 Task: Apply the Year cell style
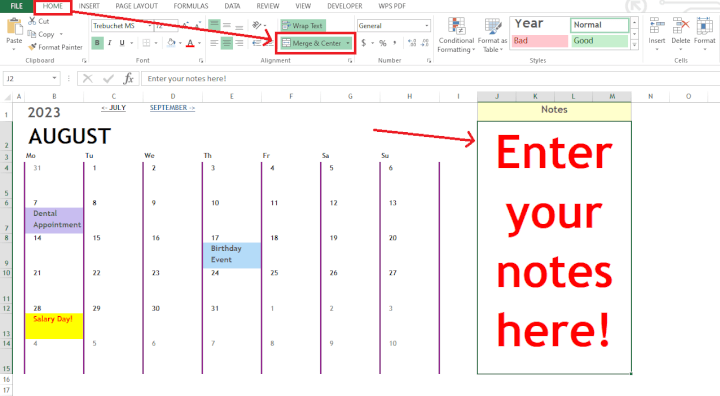coord(540,25)
